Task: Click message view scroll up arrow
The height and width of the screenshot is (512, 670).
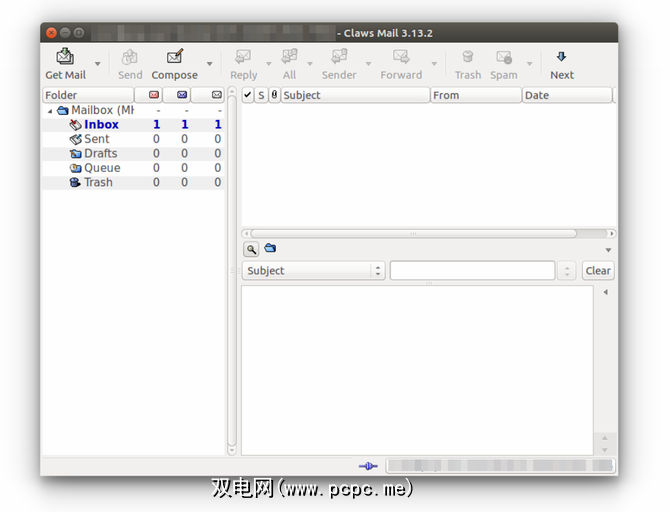Action: pyautogui.click(x=605, y=438)
